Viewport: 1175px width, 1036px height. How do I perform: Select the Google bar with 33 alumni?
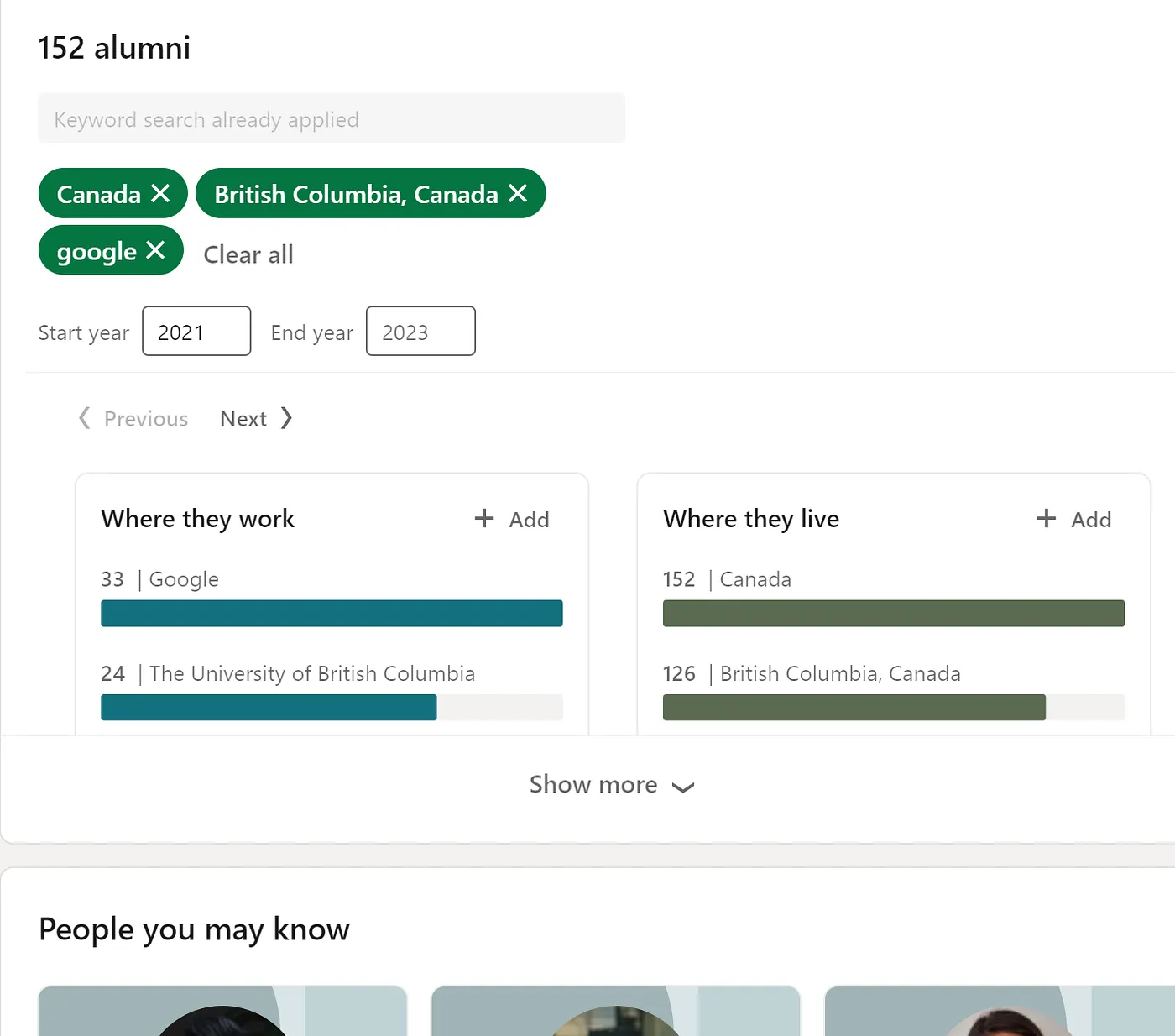coord(332,613)
